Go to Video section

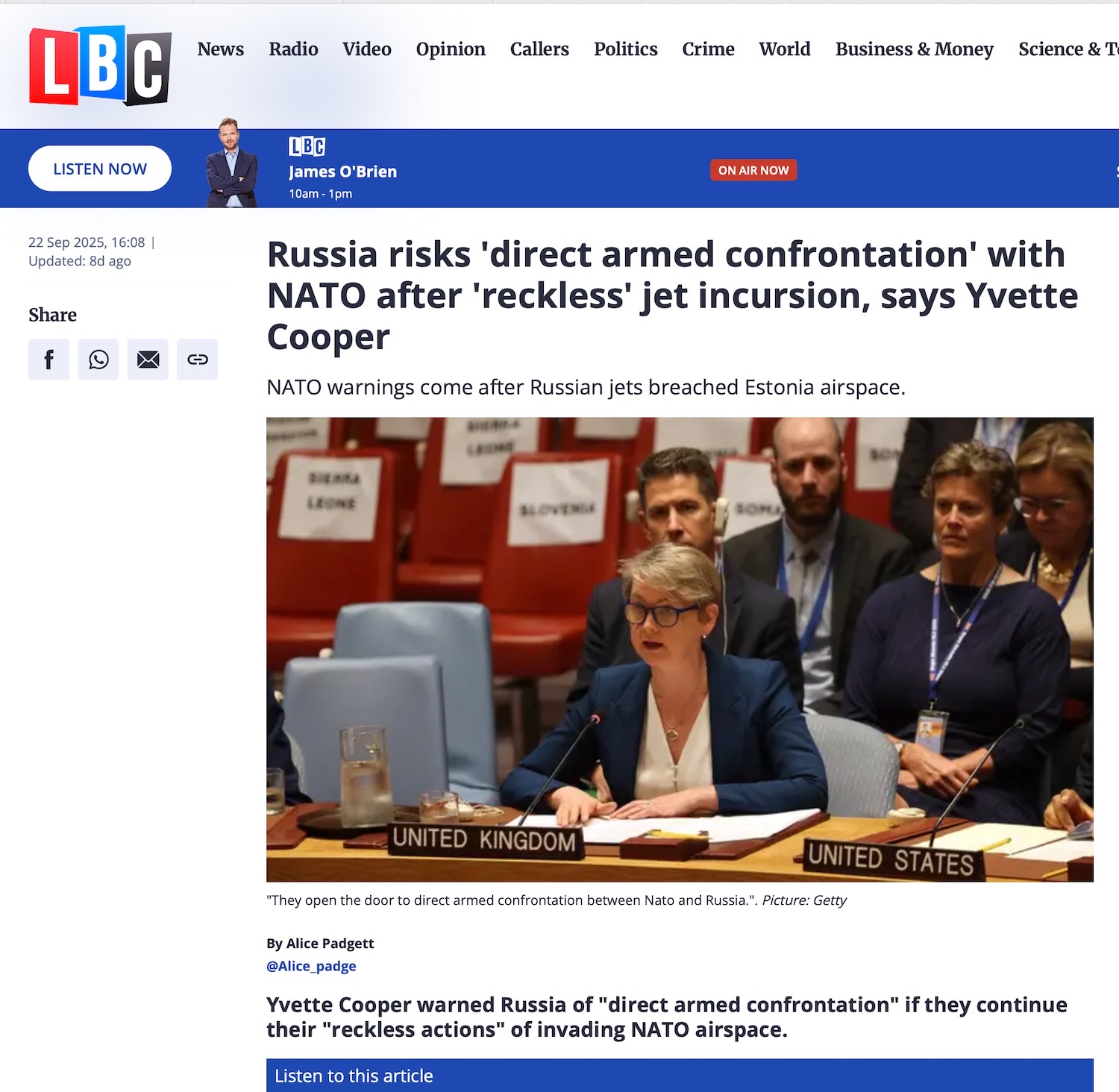[367, 49]
